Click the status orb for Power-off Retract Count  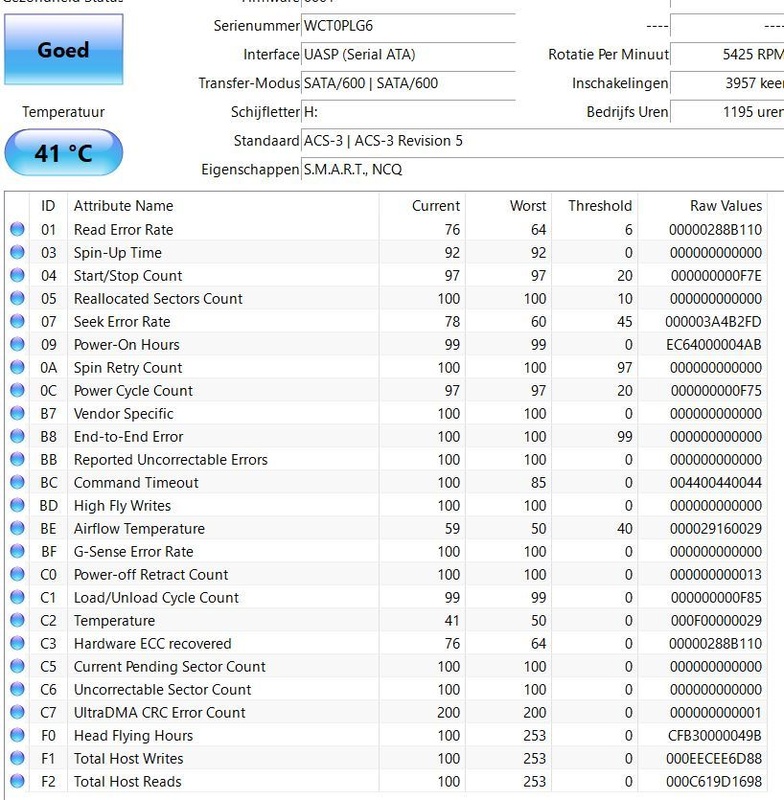(17, 574)
